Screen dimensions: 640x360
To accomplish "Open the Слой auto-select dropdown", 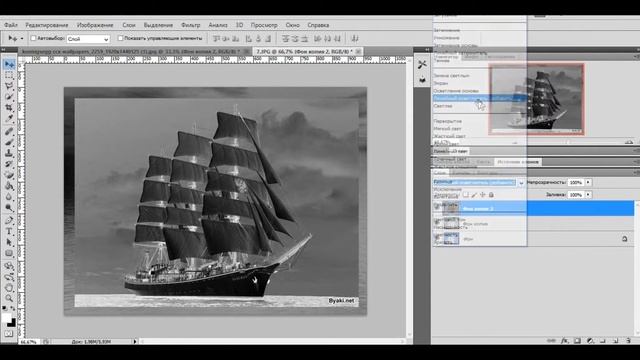I will (x=88, y=39).
